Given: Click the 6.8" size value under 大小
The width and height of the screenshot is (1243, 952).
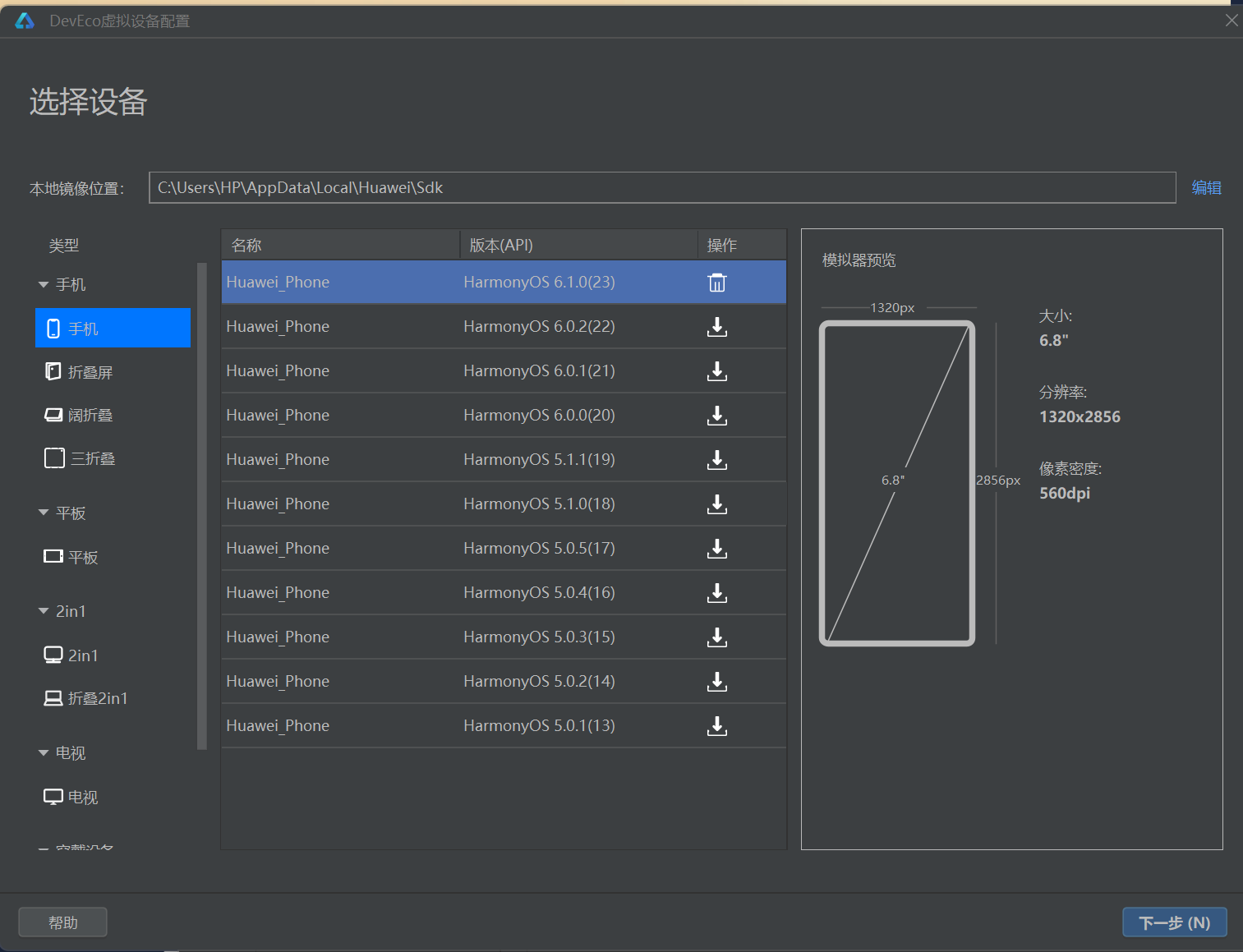Looking at the screenshot, I should (1054, 340).
